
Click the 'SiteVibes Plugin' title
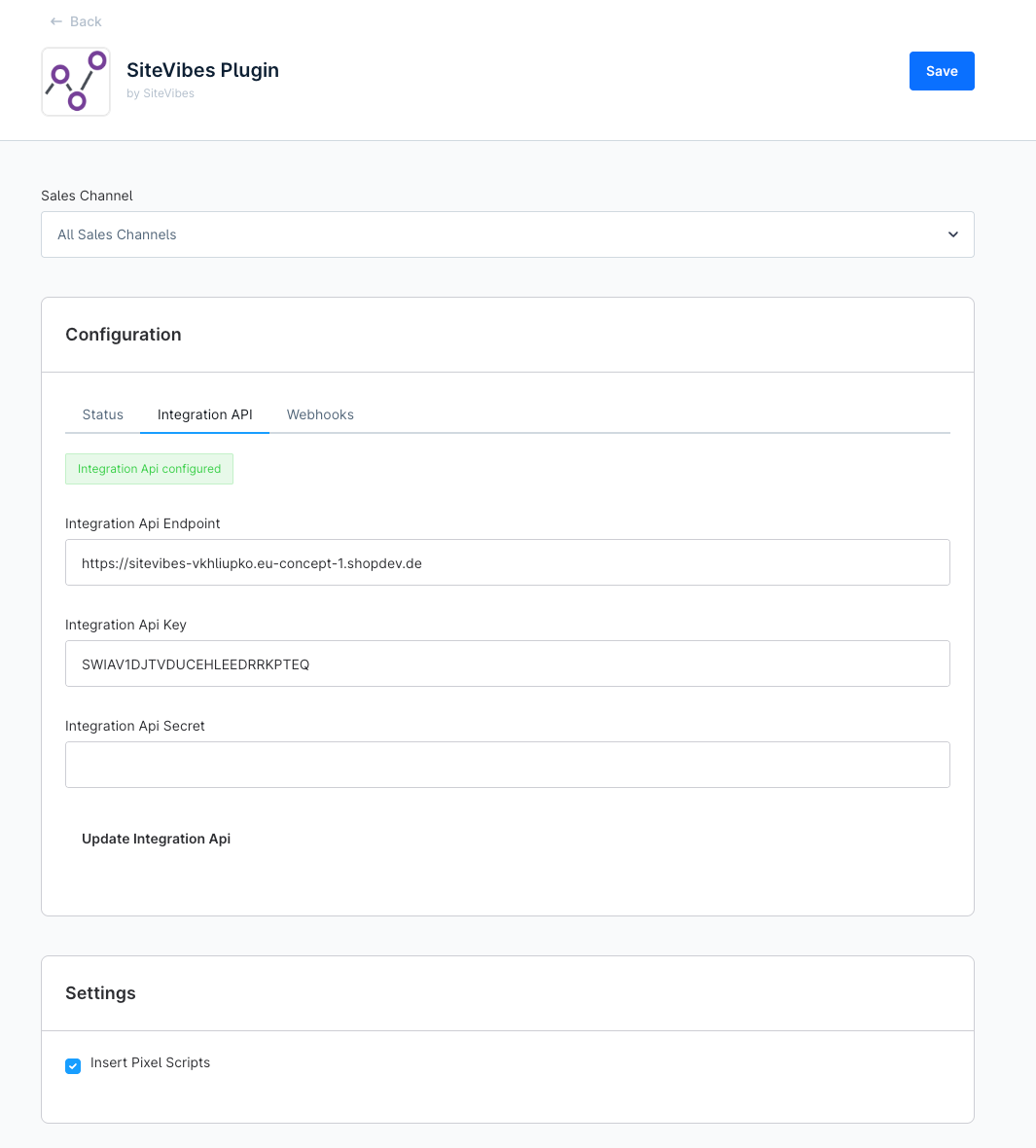coord(202,70)
